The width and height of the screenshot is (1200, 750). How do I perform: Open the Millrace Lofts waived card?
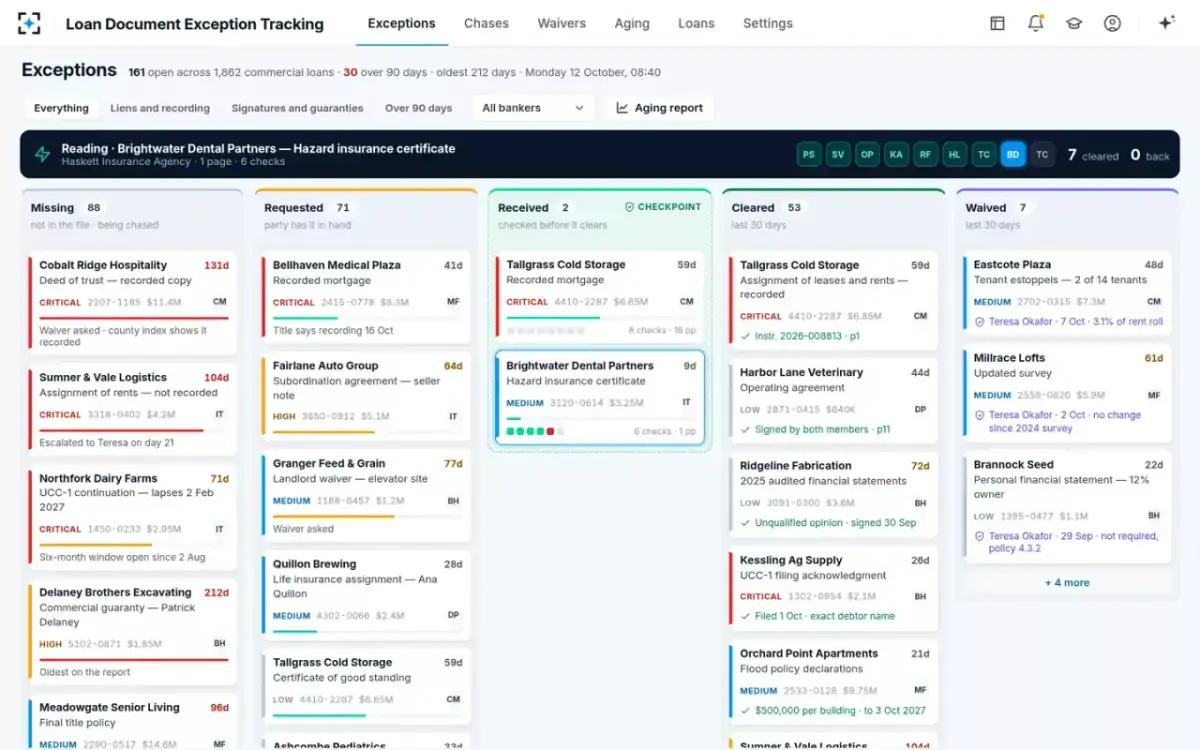click(1067, 394)
